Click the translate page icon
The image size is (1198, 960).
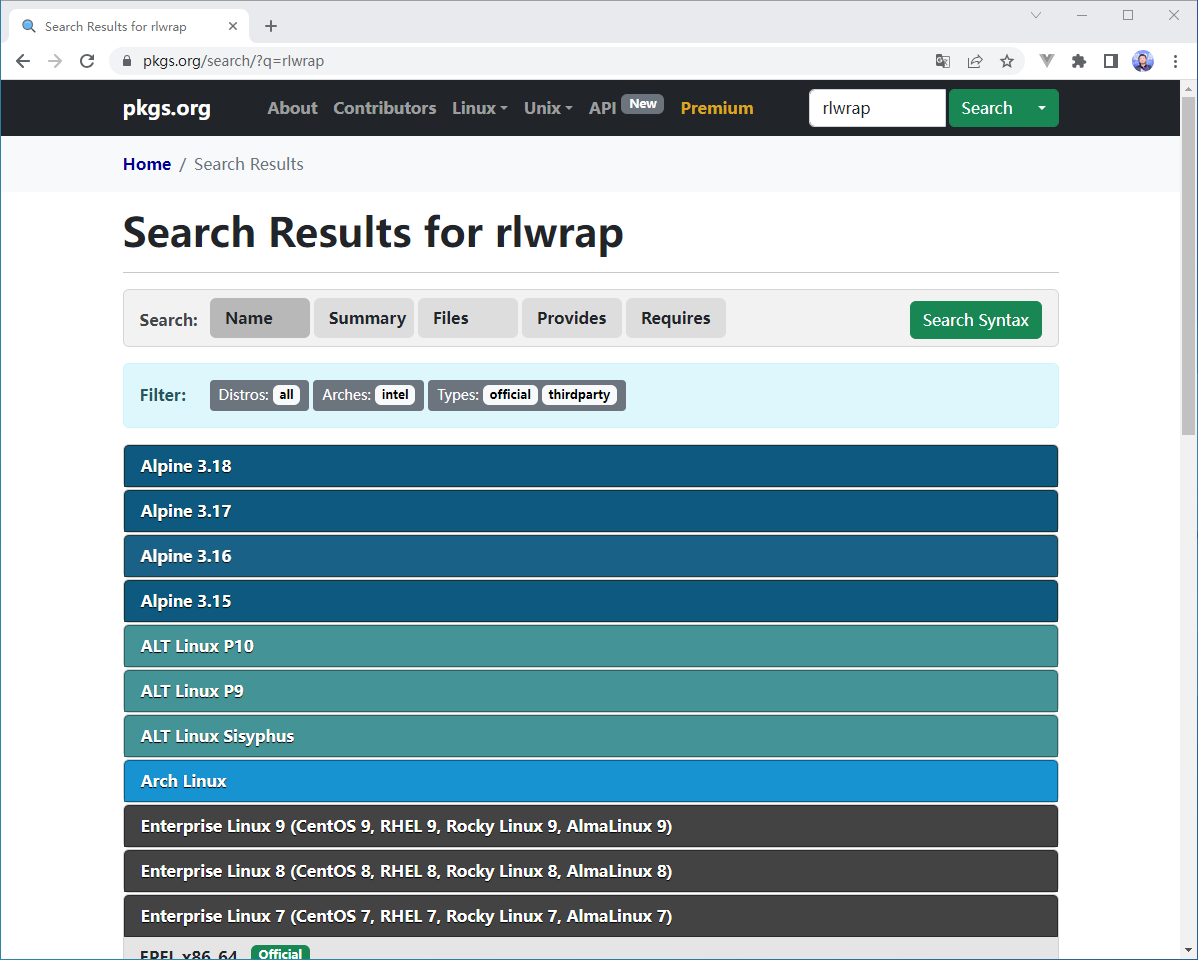pos(942,61)
